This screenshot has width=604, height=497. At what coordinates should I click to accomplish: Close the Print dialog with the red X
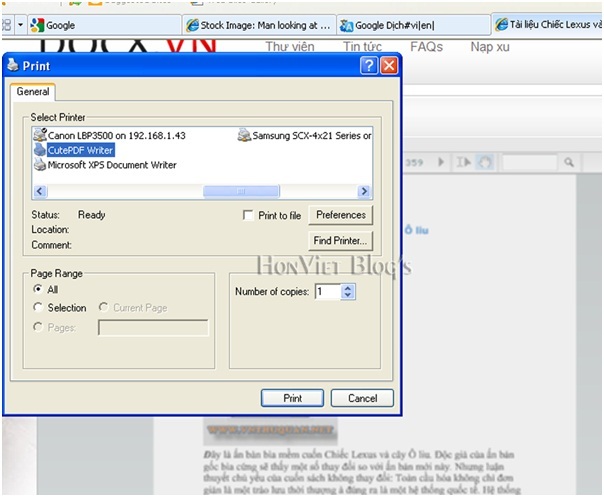(x=389, y=65)
